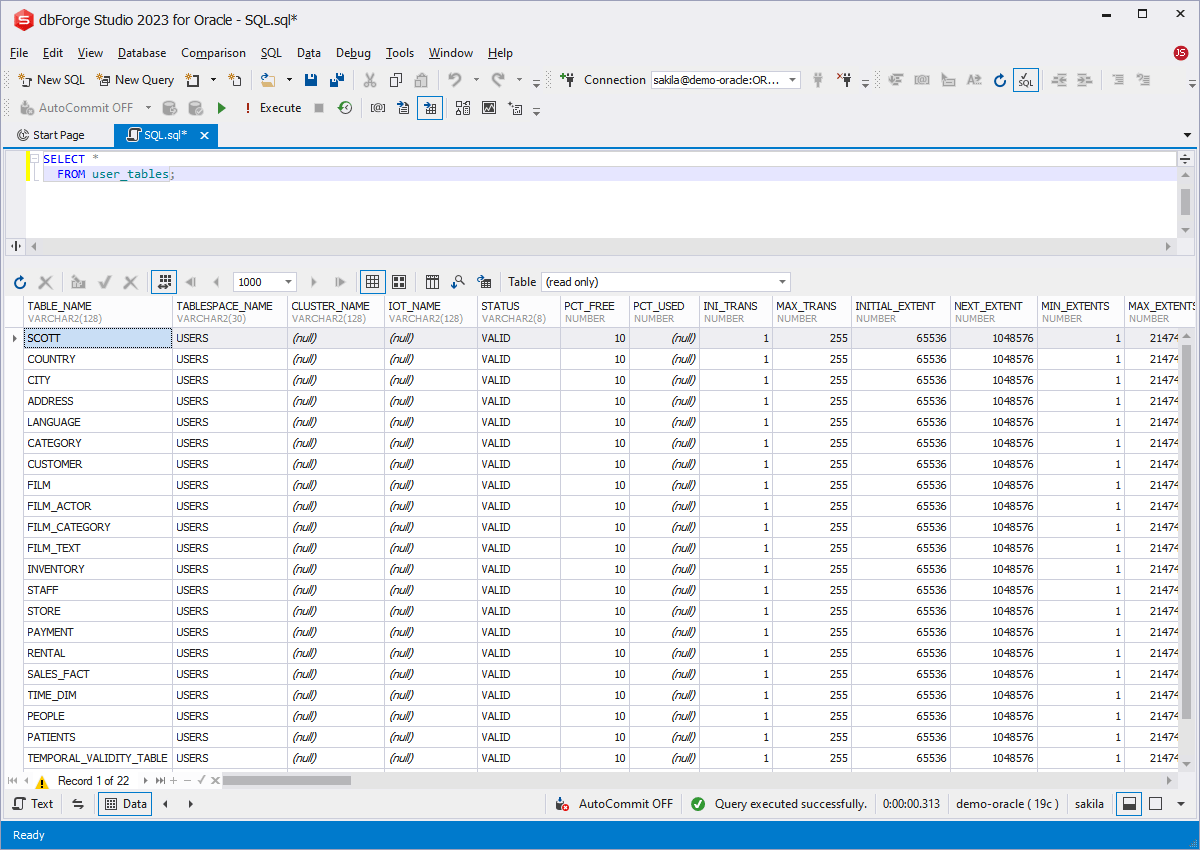Click the find-in-grid magnifier icon
The width and height of the screenshot is (1200, 850).
[x=458, y=282]
